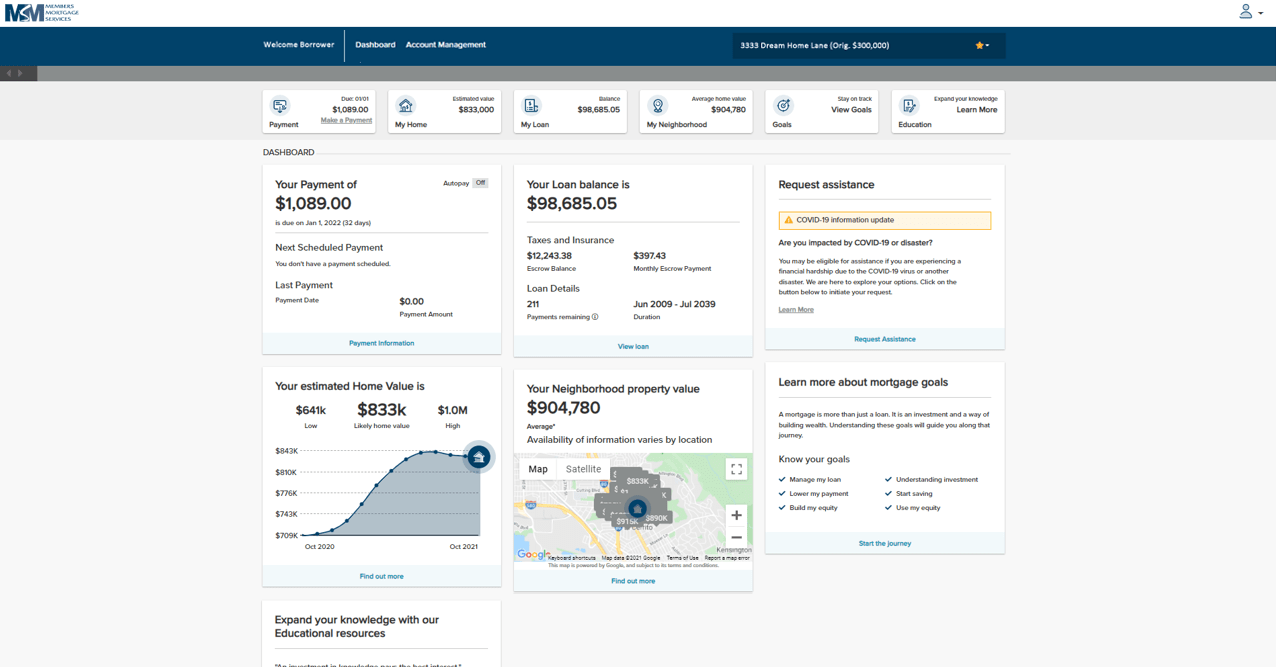Click the $397.43 monthly escrow payment

click(x=649, y=256)
